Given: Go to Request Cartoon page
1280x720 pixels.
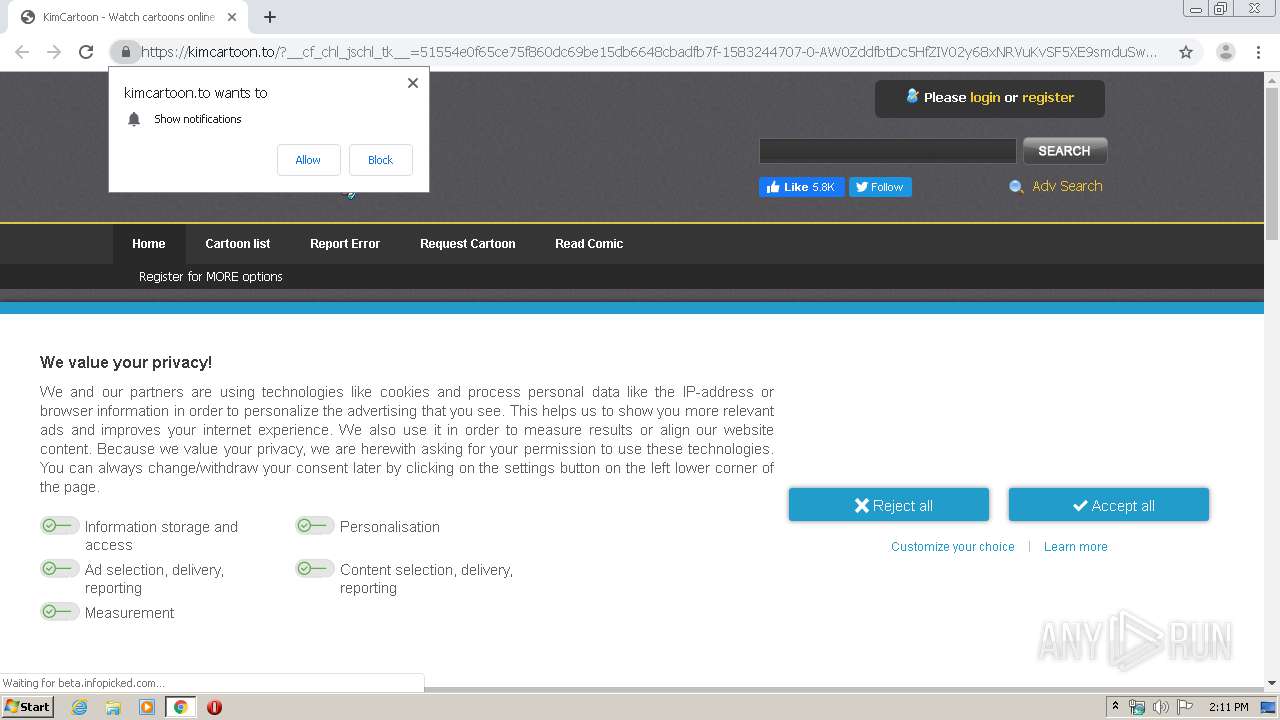Looking at the screenshot, I should tap(468, 244).
